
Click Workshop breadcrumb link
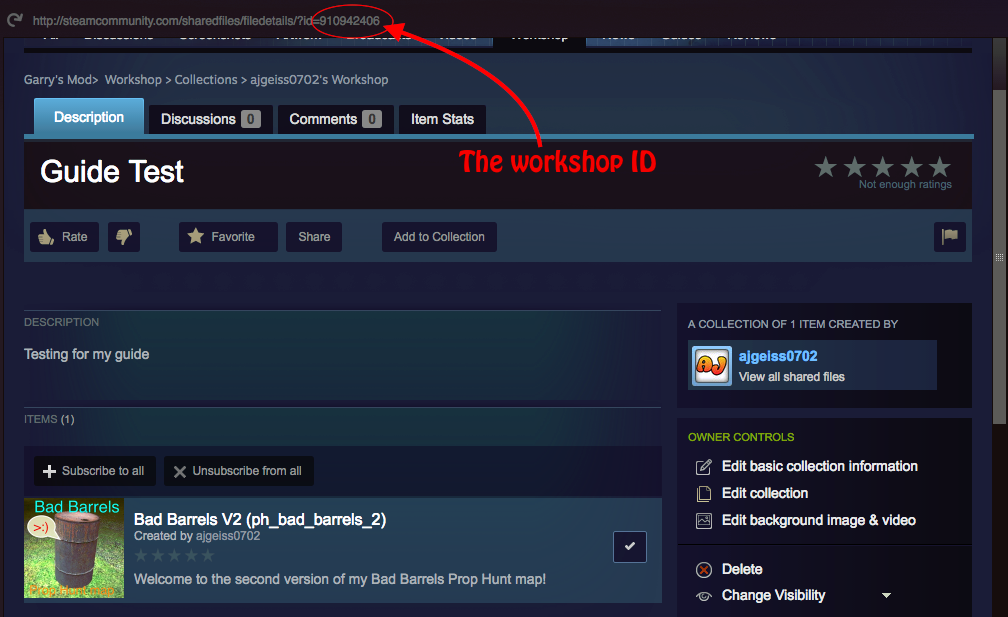click(133, 80)
